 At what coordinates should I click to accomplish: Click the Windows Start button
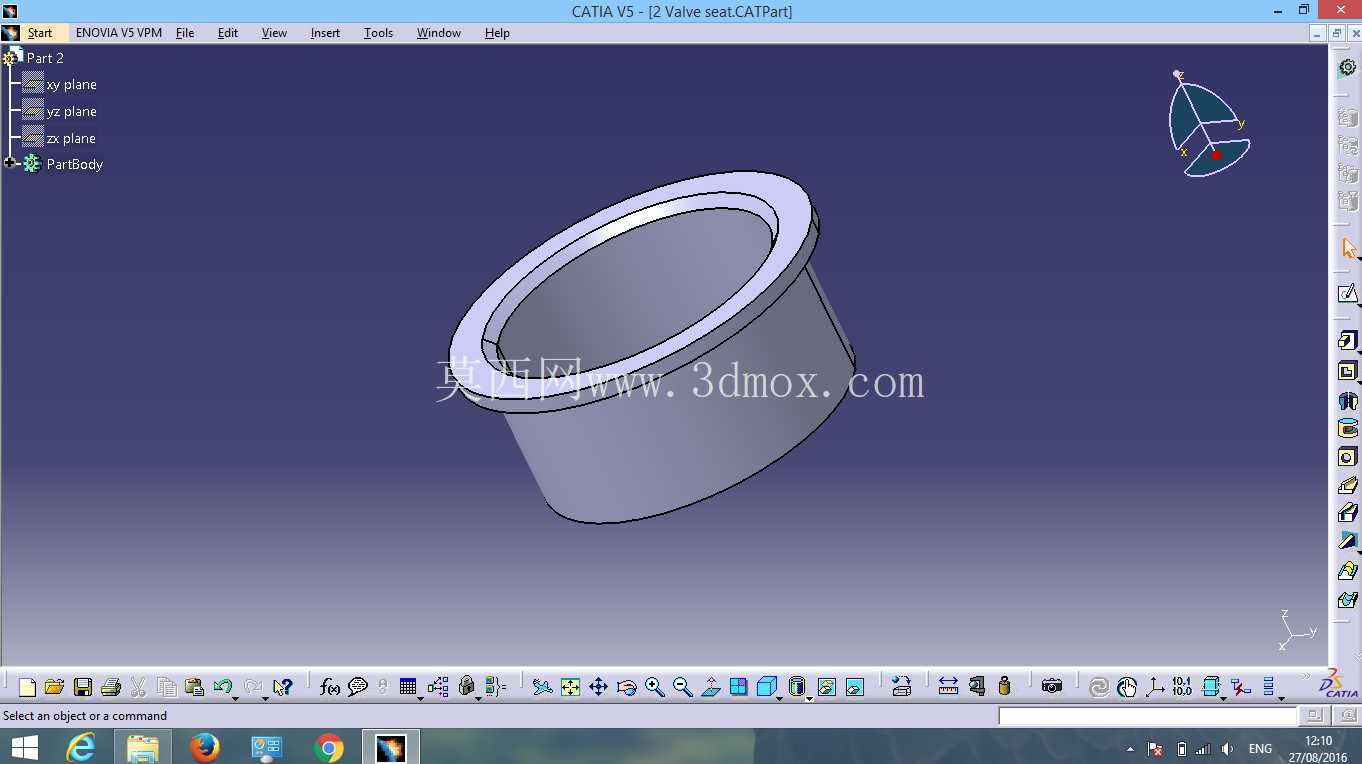tap(24, 747)
